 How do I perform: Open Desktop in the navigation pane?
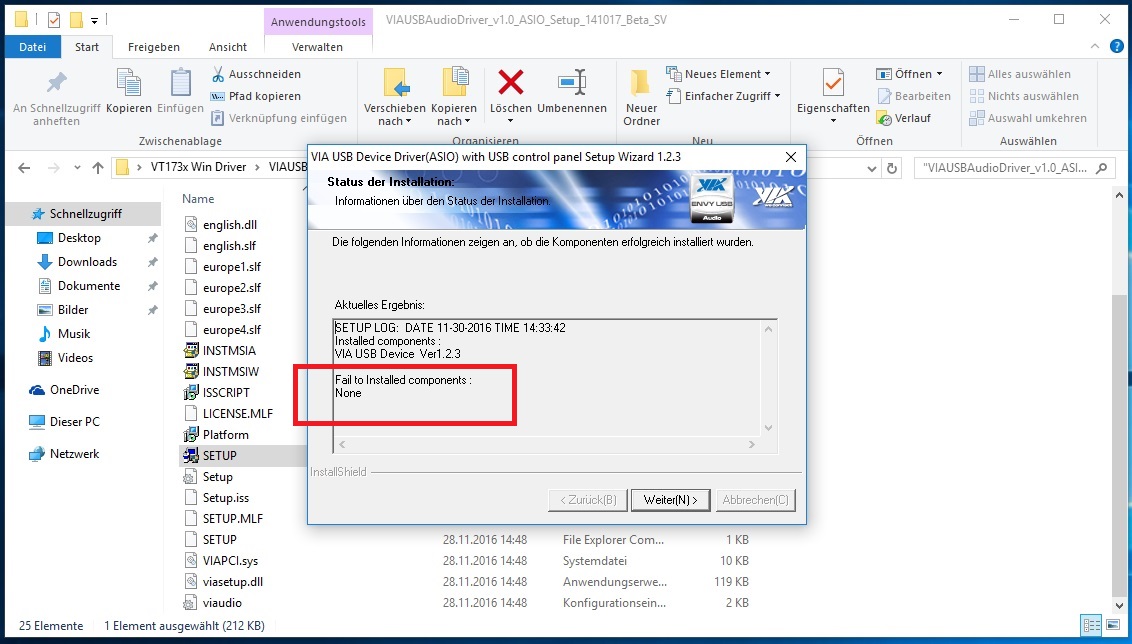coord(79,238)
